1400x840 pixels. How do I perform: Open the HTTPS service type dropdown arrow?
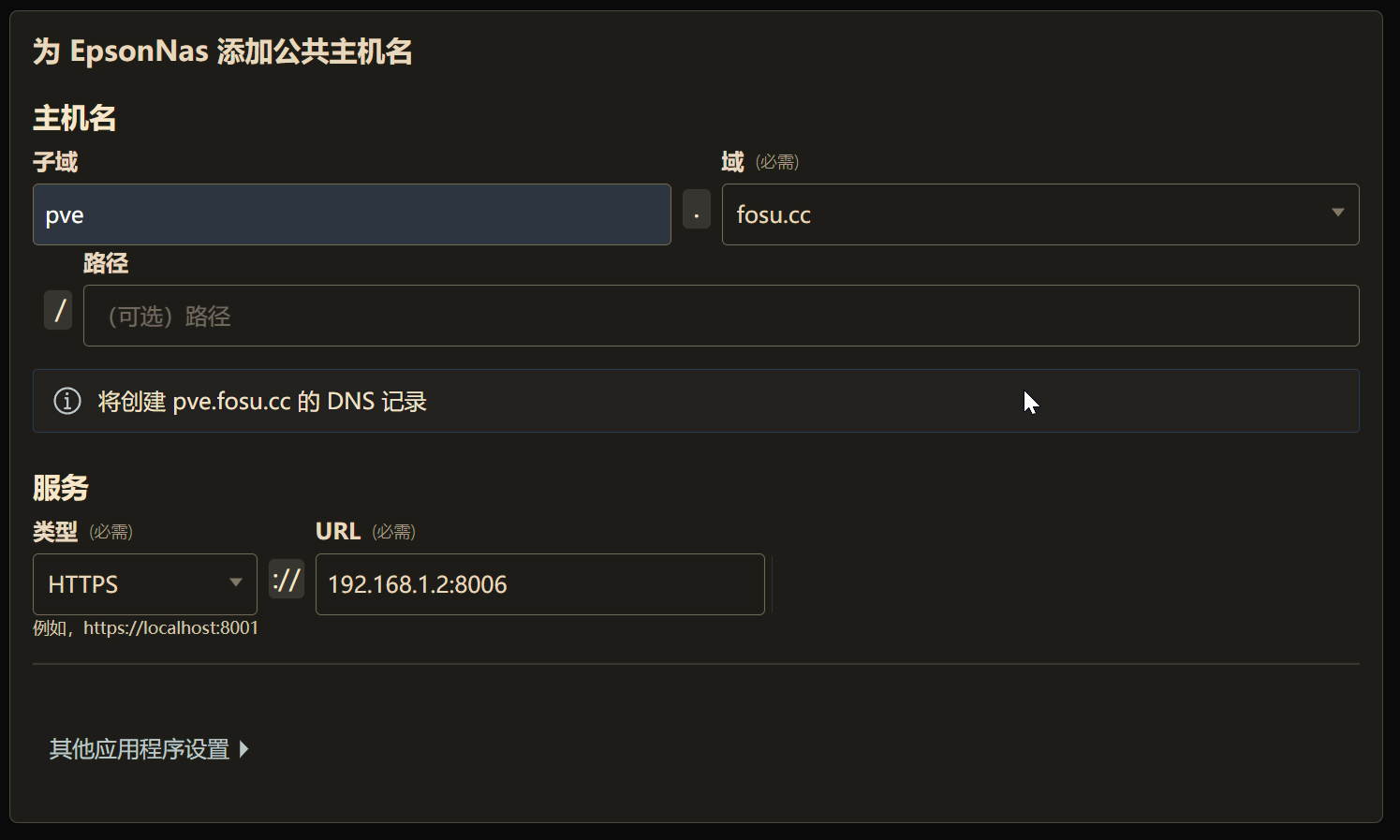pos(236,582)
